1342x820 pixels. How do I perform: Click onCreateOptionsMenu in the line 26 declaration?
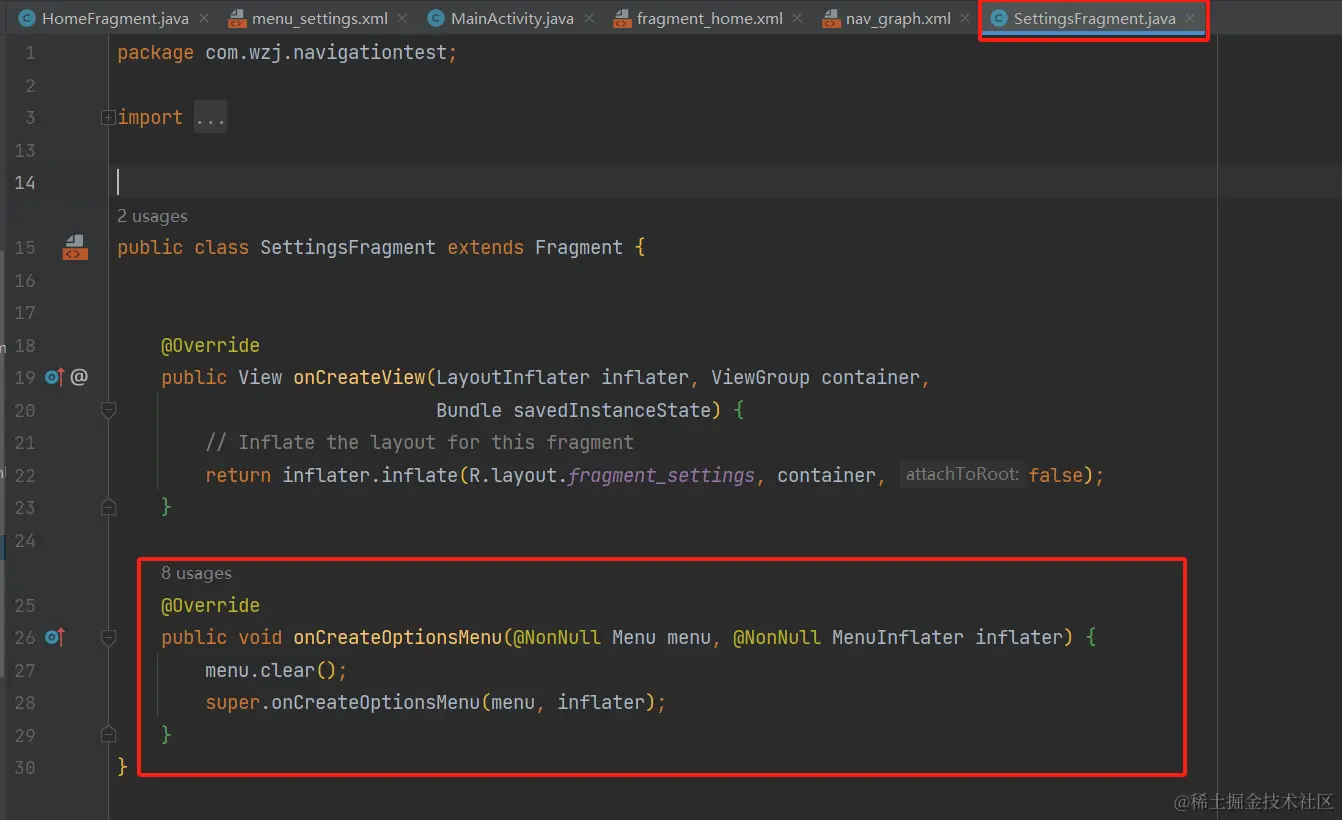coord(397,637)
